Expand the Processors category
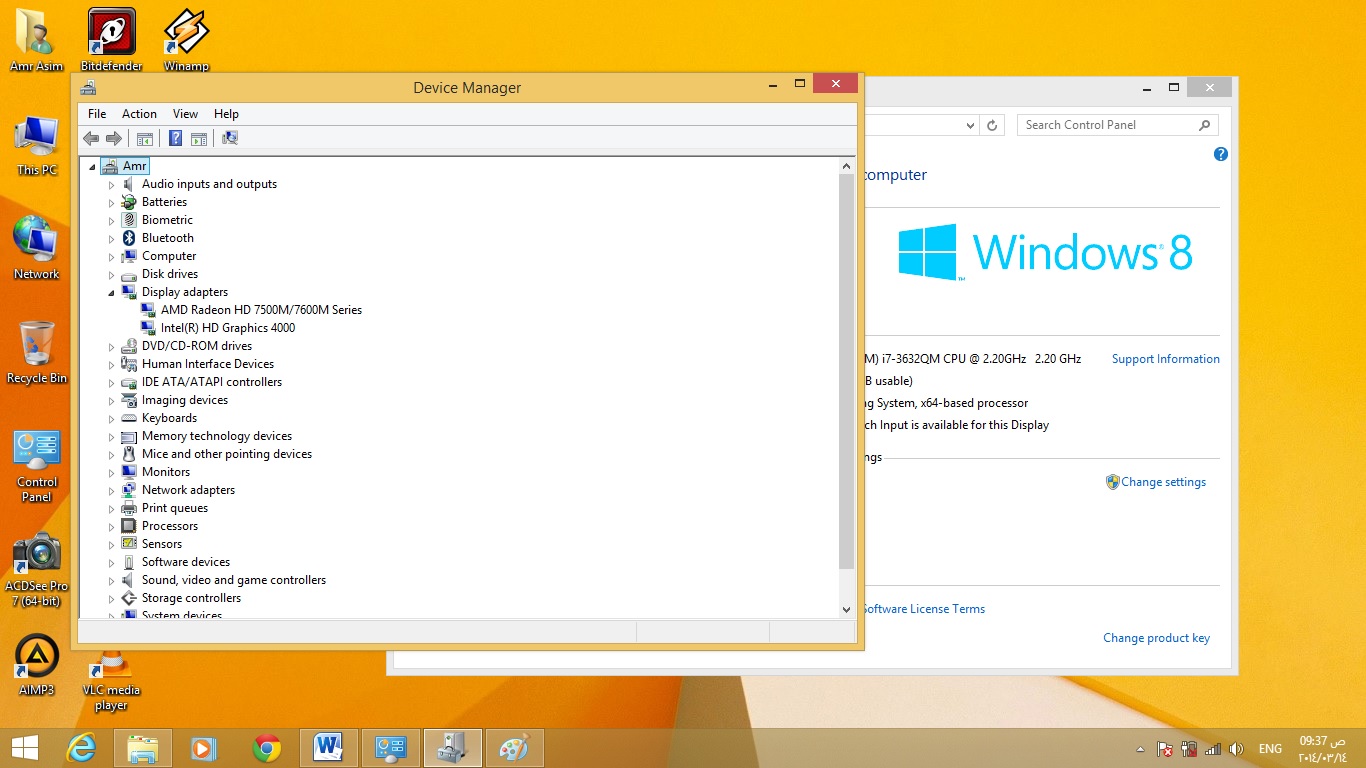 112,526
